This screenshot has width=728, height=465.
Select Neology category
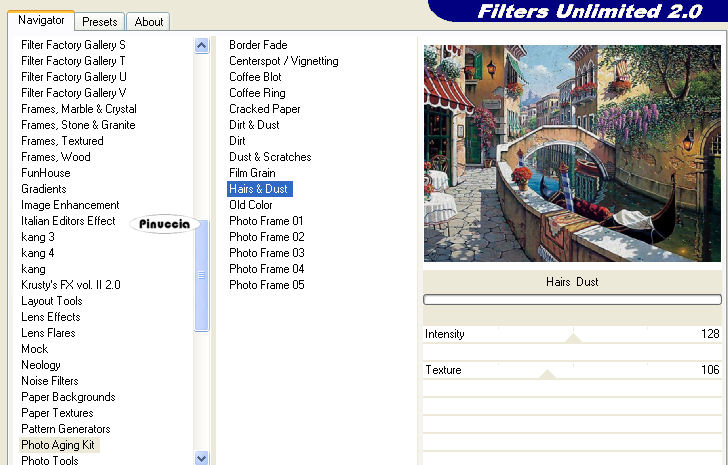[41, 365]
